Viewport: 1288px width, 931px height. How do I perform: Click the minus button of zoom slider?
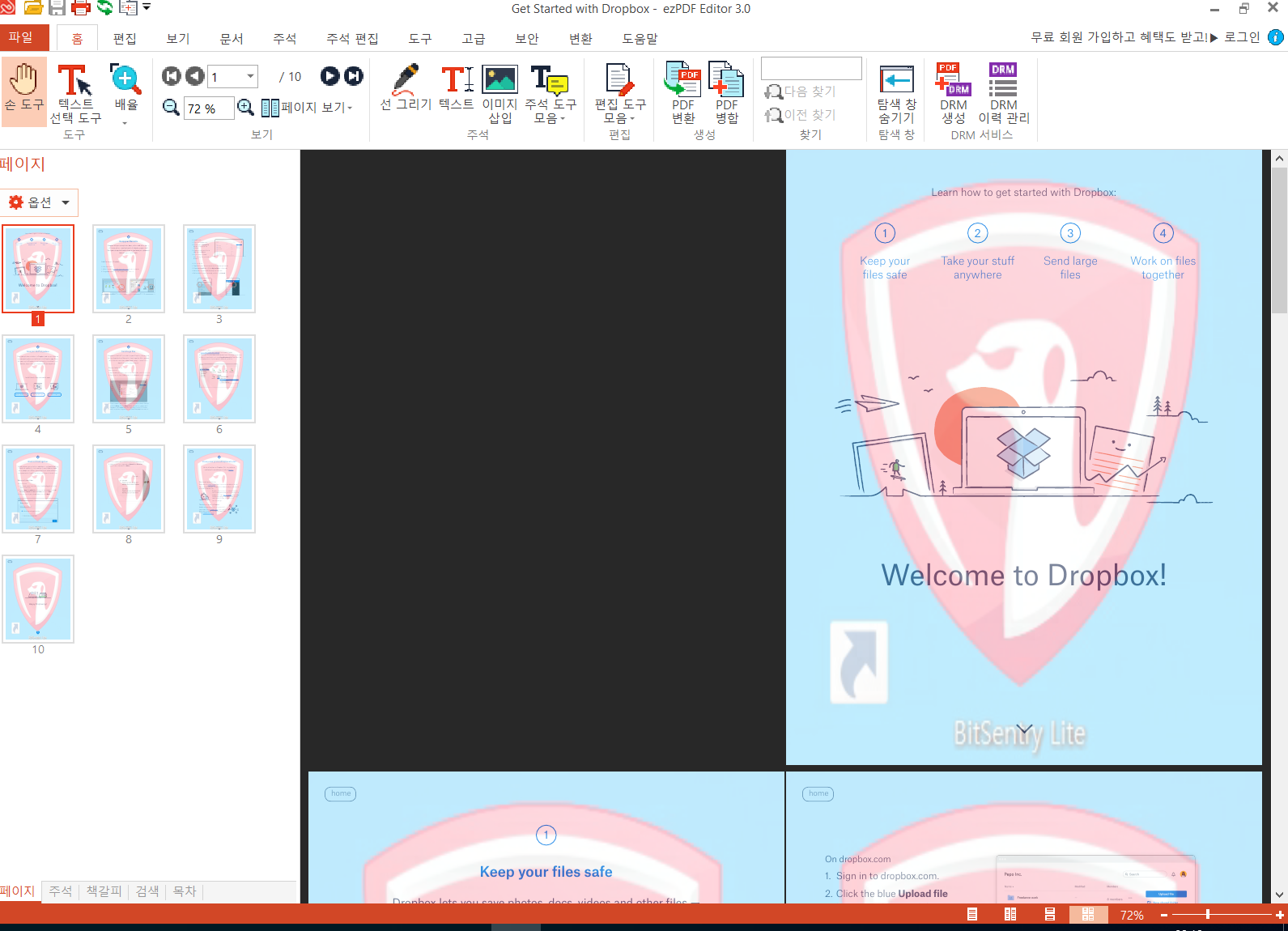[1164, 915]
